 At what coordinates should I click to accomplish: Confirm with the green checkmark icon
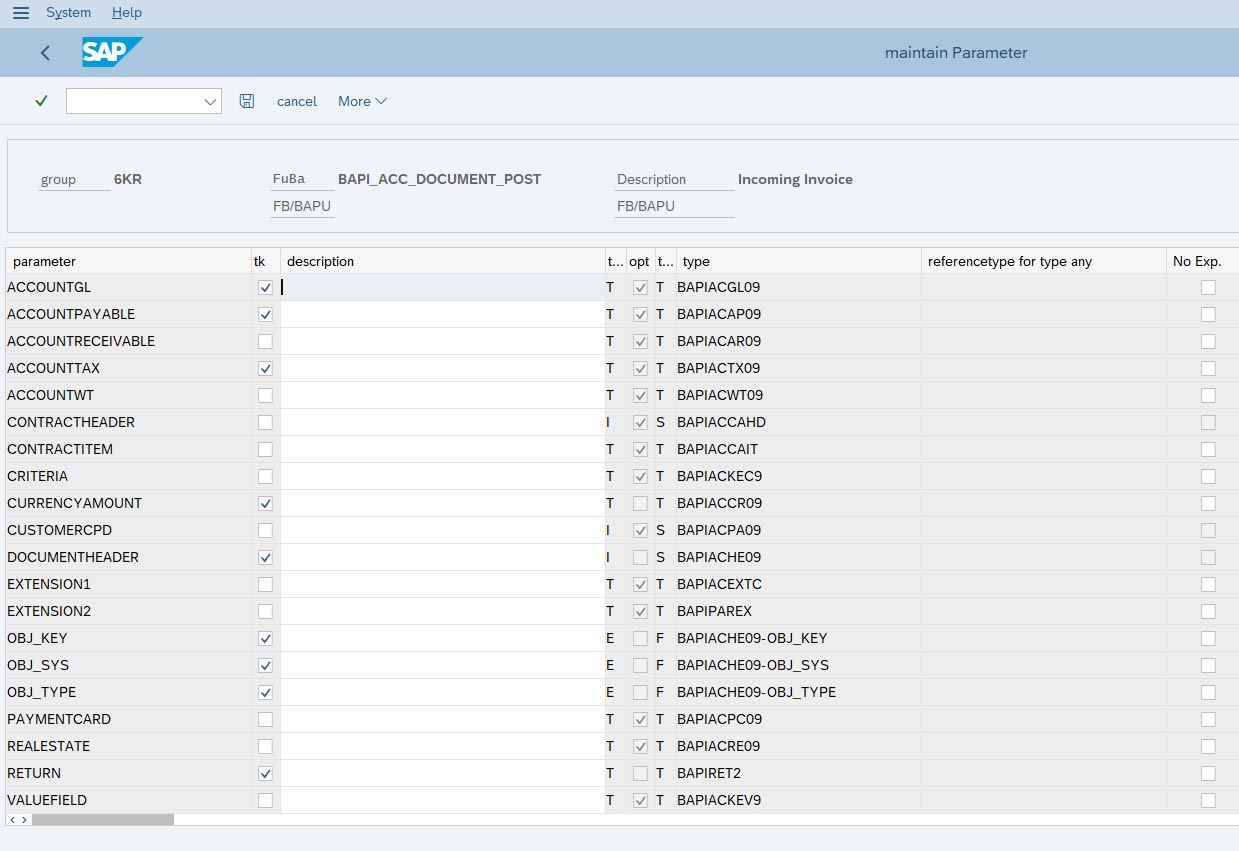(41, 101)
